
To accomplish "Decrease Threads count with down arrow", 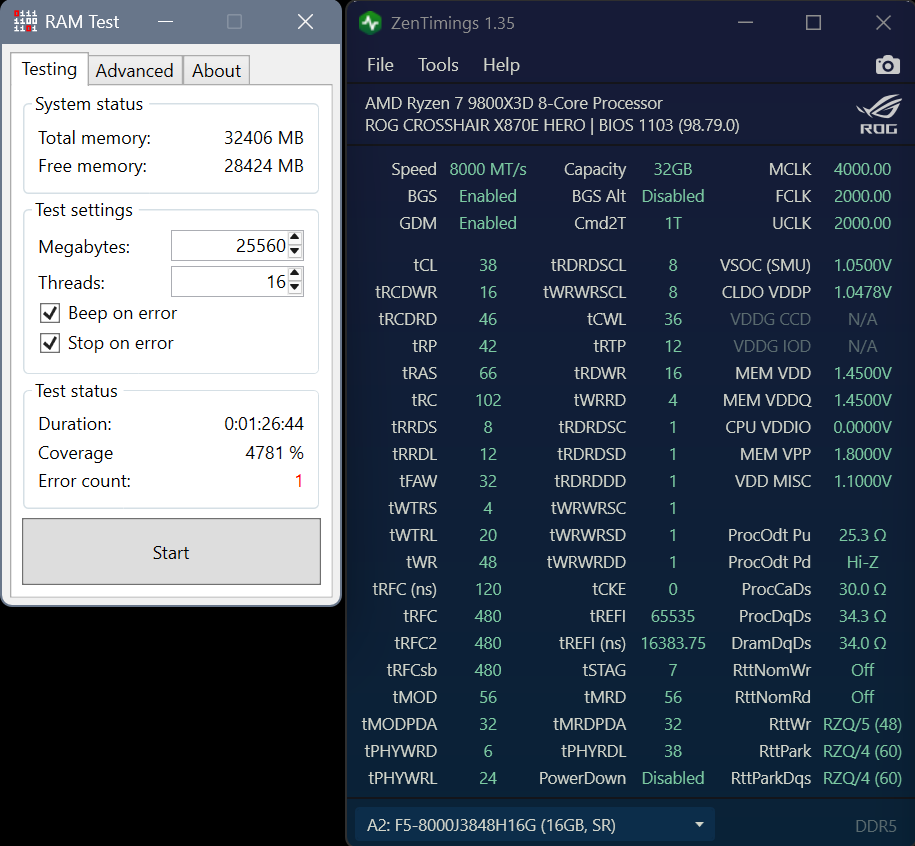I will tap(295, 288).
